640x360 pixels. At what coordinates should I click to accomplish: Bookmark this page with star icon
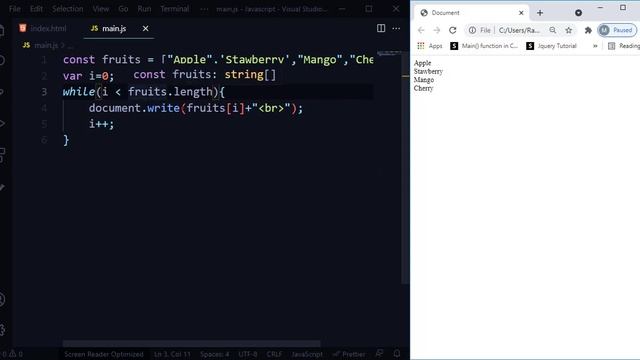tap(569, 30)
